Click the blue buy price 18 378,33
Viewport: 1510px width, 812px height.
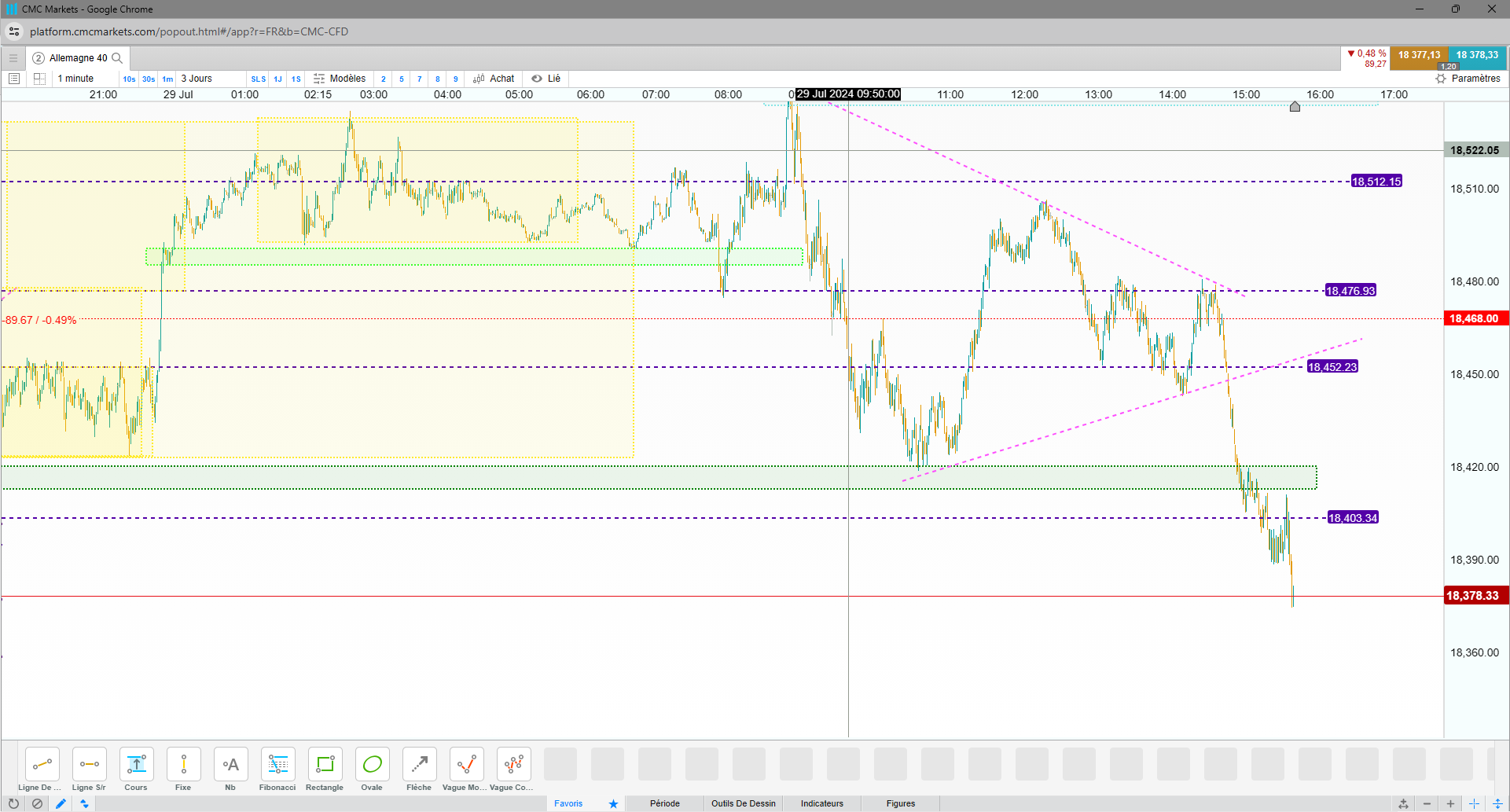[x=1477, y=58]
